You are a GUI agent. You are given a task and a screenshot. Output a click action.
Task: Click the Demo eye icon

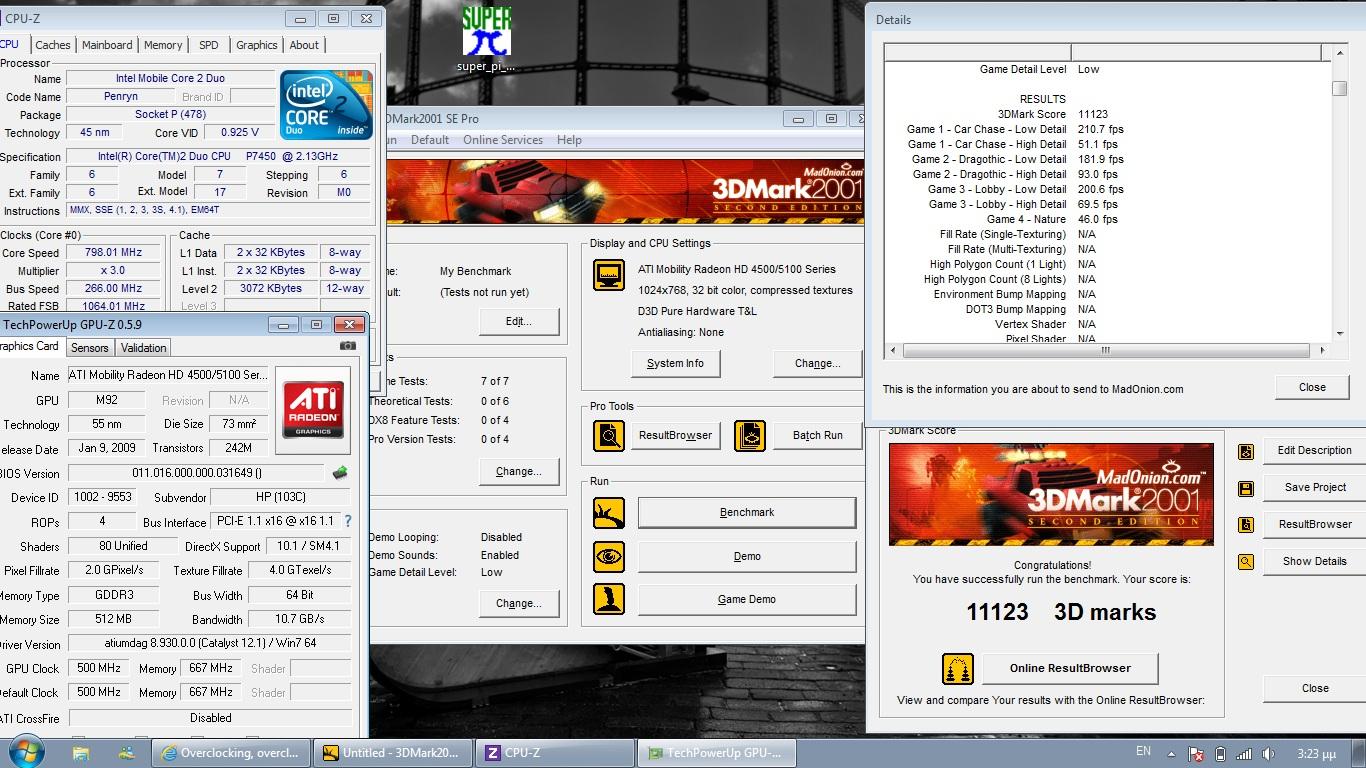(x=609, y=556)
